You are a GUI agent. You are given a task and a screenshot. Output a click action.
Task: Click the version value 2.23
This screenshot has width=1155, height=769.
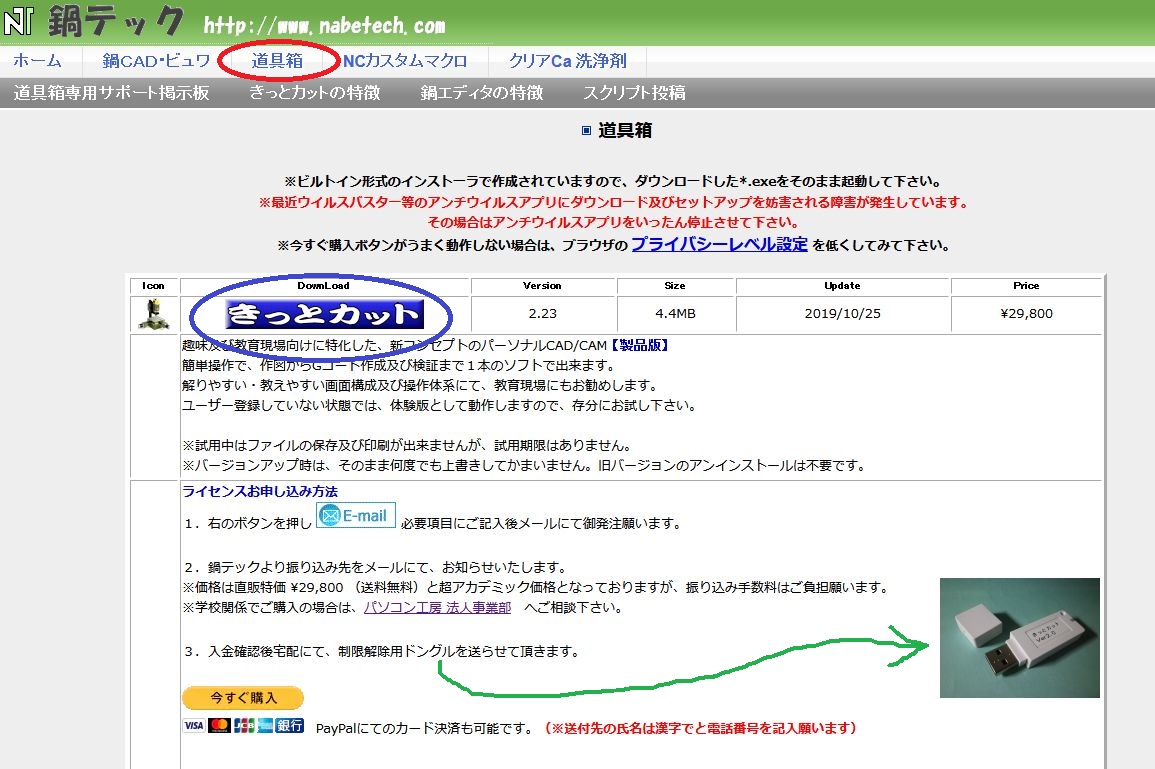[x=543, y=314]
